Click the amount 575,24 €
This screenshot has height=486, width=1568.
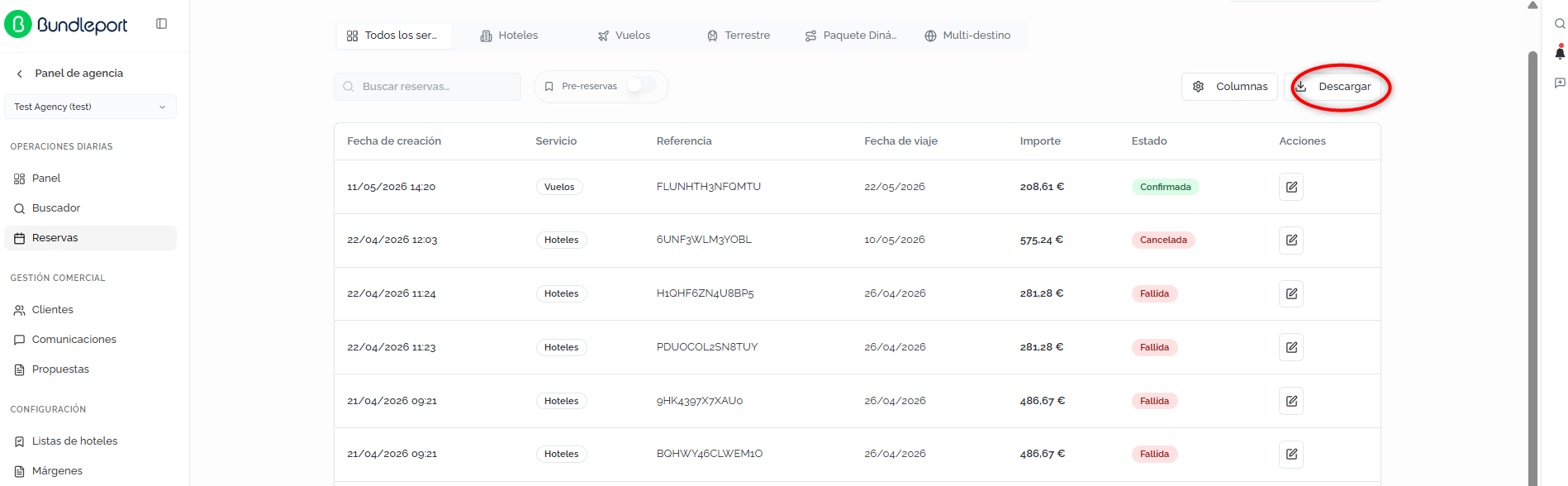tap(1041, 241)
